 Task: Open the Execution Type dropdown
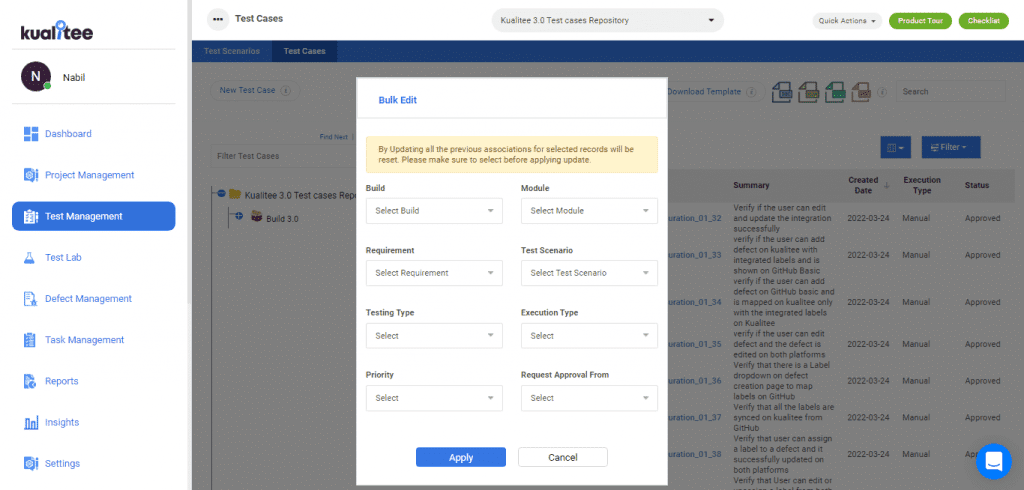(x=589, y=336)
